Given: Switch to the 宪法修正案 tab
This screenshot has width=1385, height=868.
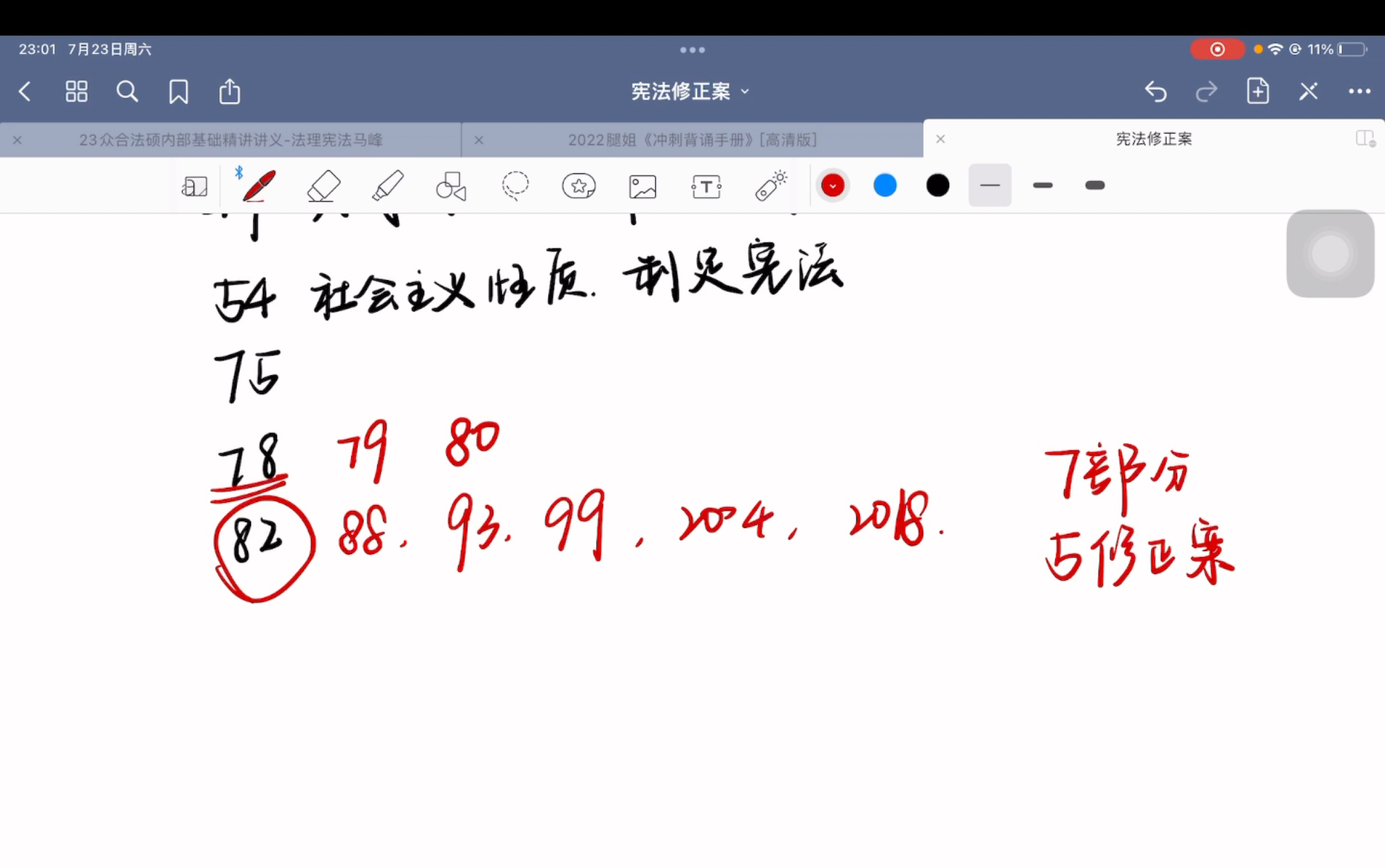Looking at the screenshot, I should (1152, 139).
